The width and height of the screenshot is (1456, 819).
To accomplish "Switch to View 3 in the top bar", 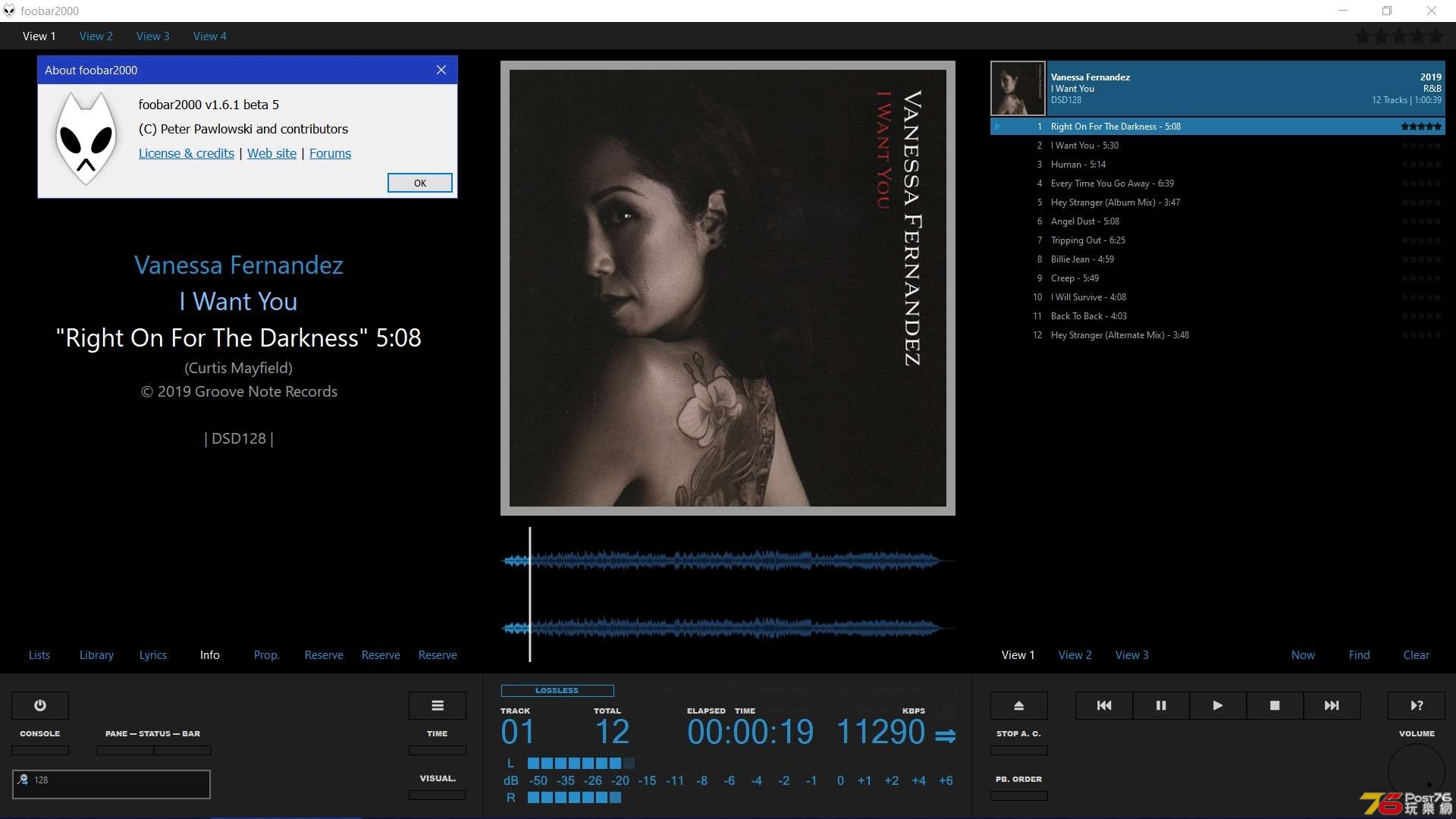I will pos(153,36).
